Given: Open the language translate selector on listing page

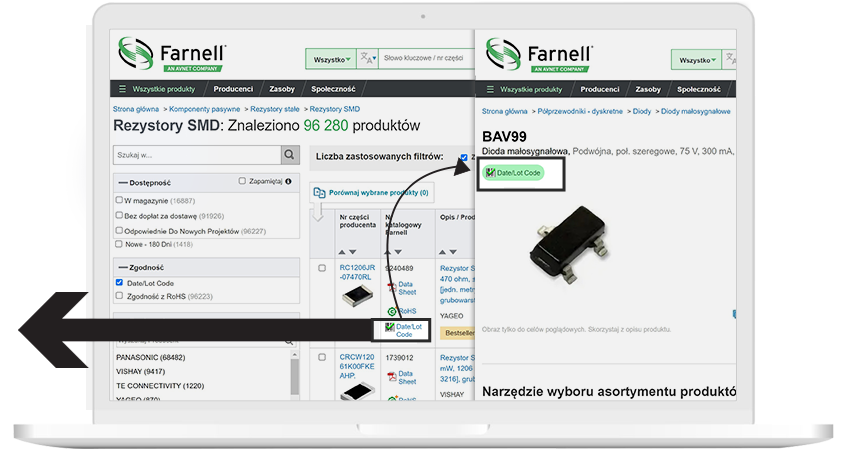Looking at the screenshot, I should pyautogui.click(x=368, y=59).
